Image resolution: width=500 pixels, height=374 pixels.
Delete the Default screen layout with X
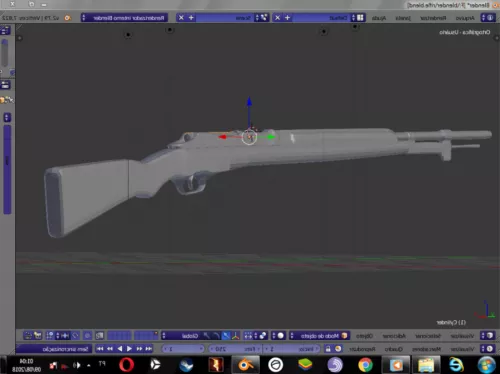pos(277,18)
